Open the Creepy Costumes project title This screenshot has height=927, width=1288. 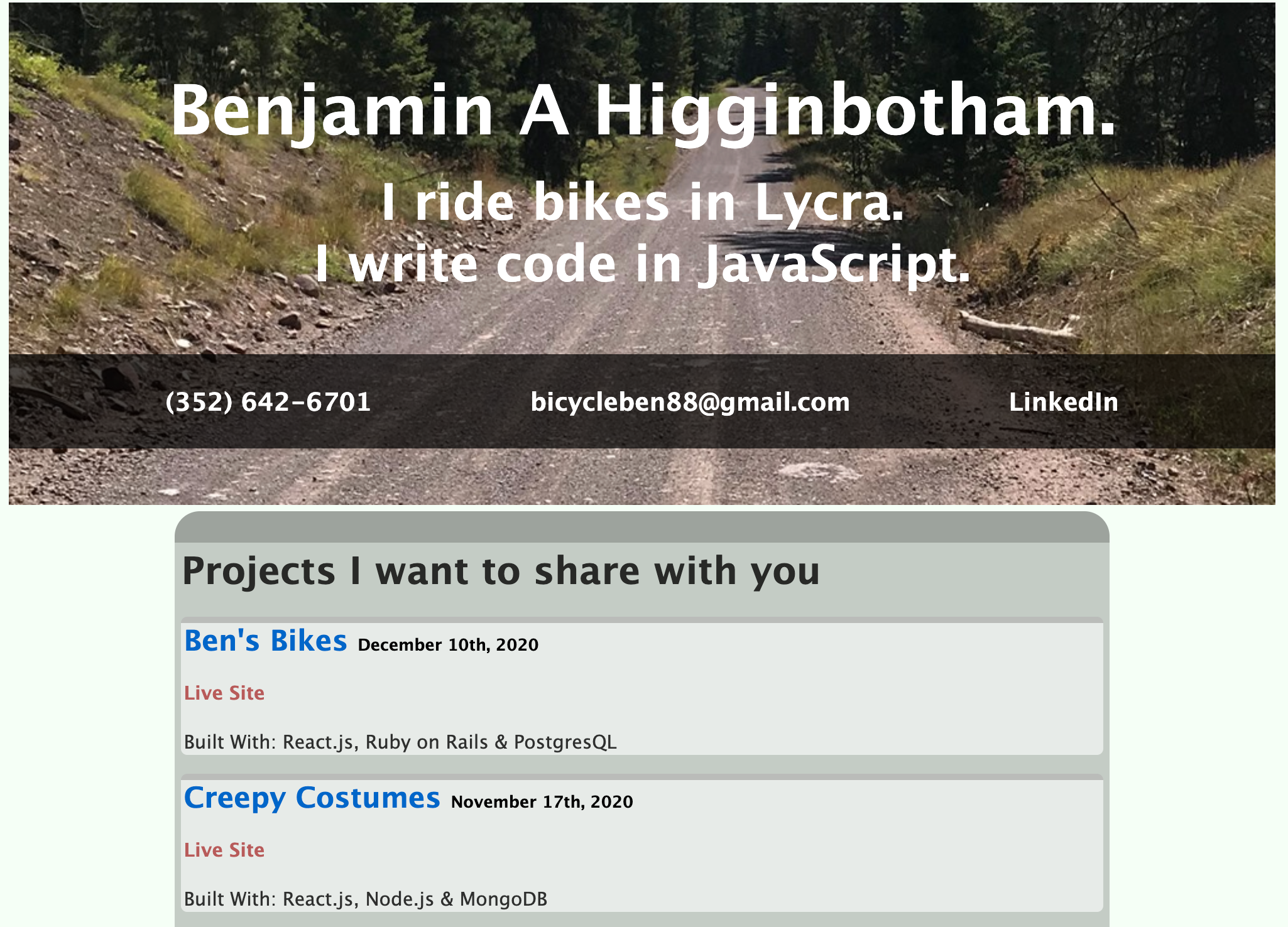(312, 798)
